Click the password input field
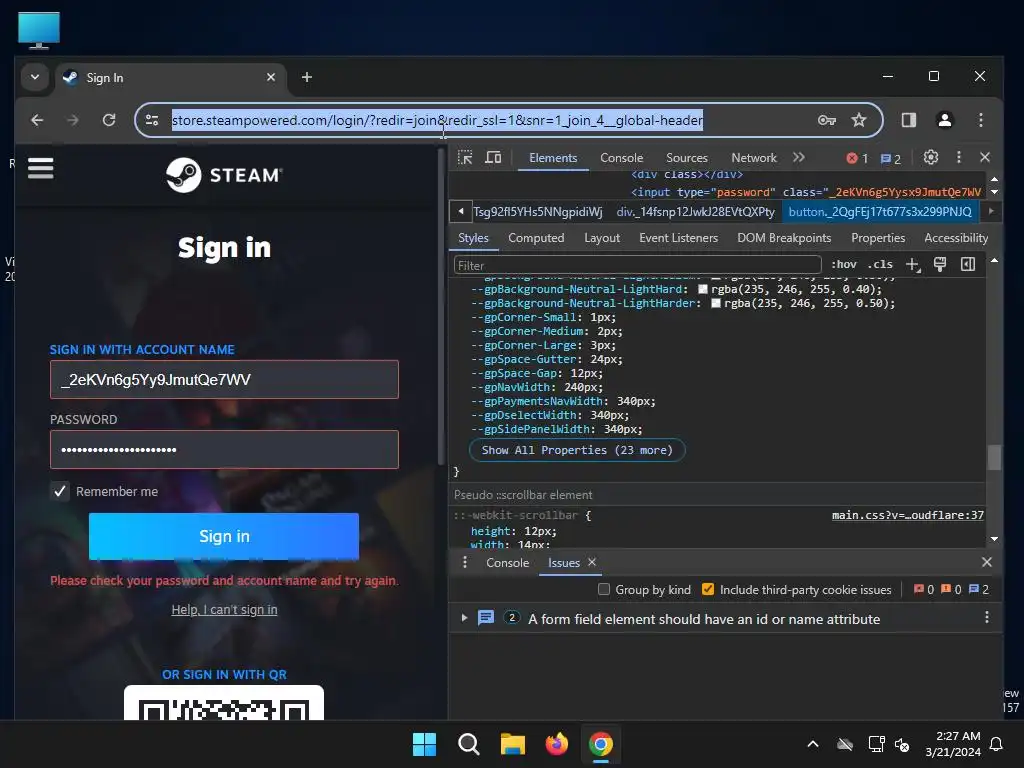This screenshot has height=768, width=1024. (224, 449)
